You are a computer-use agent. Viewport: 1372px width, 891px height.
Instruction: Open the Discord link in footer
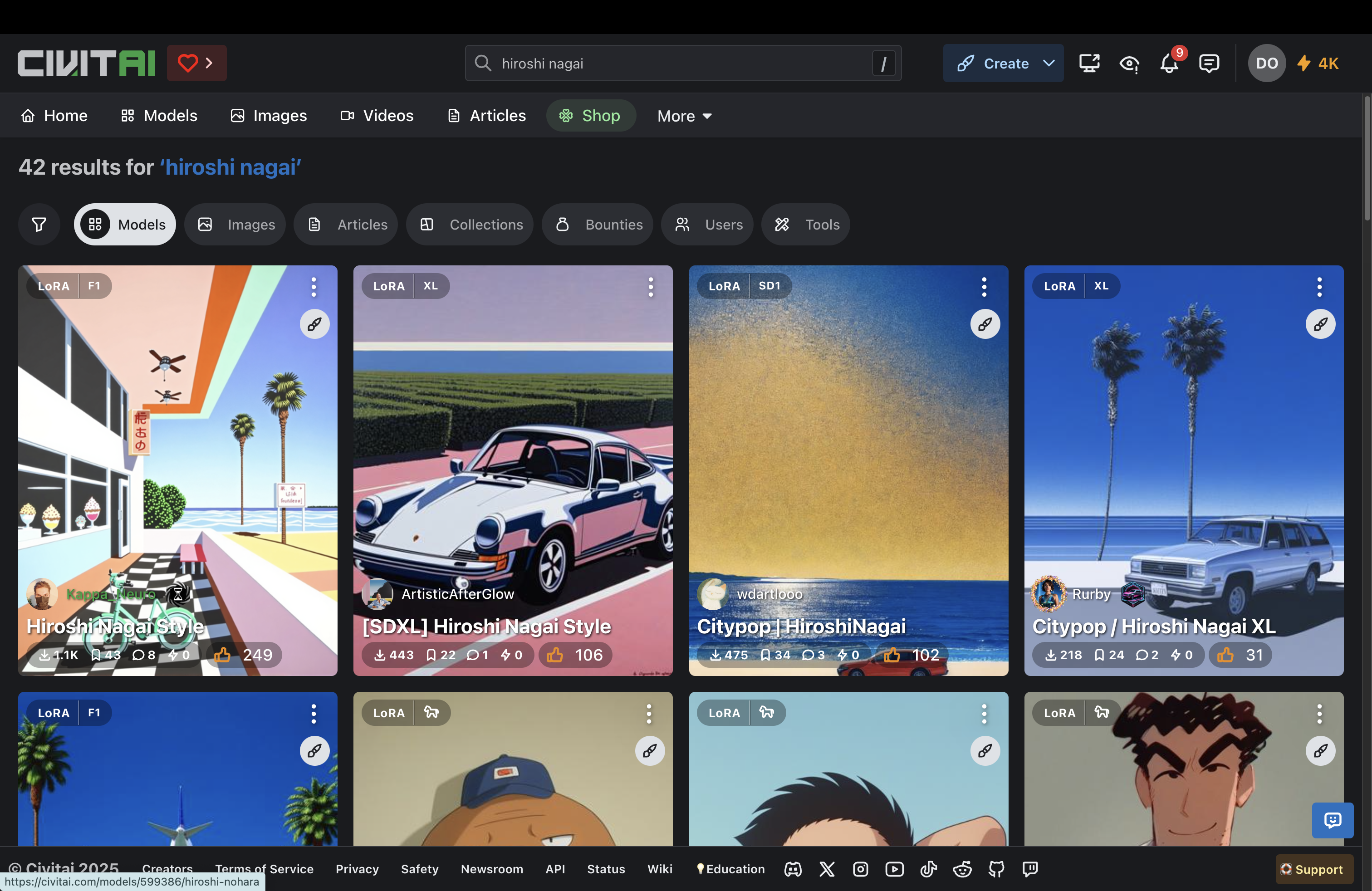pos(793,868)
